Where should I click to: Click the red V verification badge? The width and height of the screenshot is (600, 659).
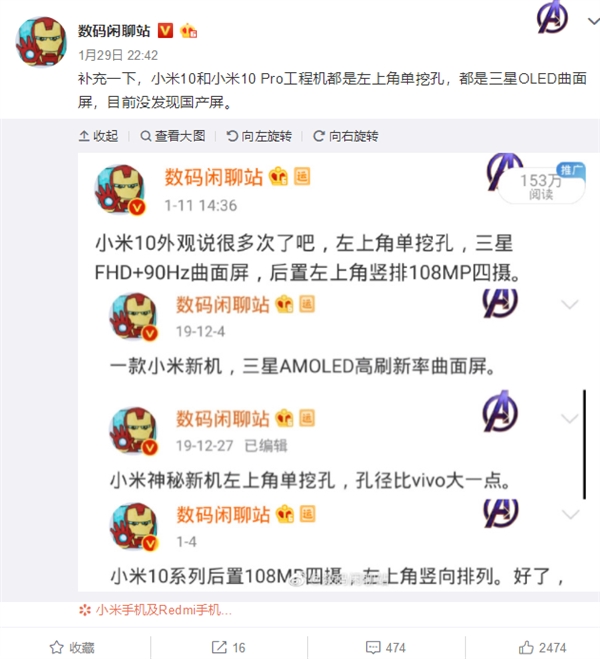165,31
